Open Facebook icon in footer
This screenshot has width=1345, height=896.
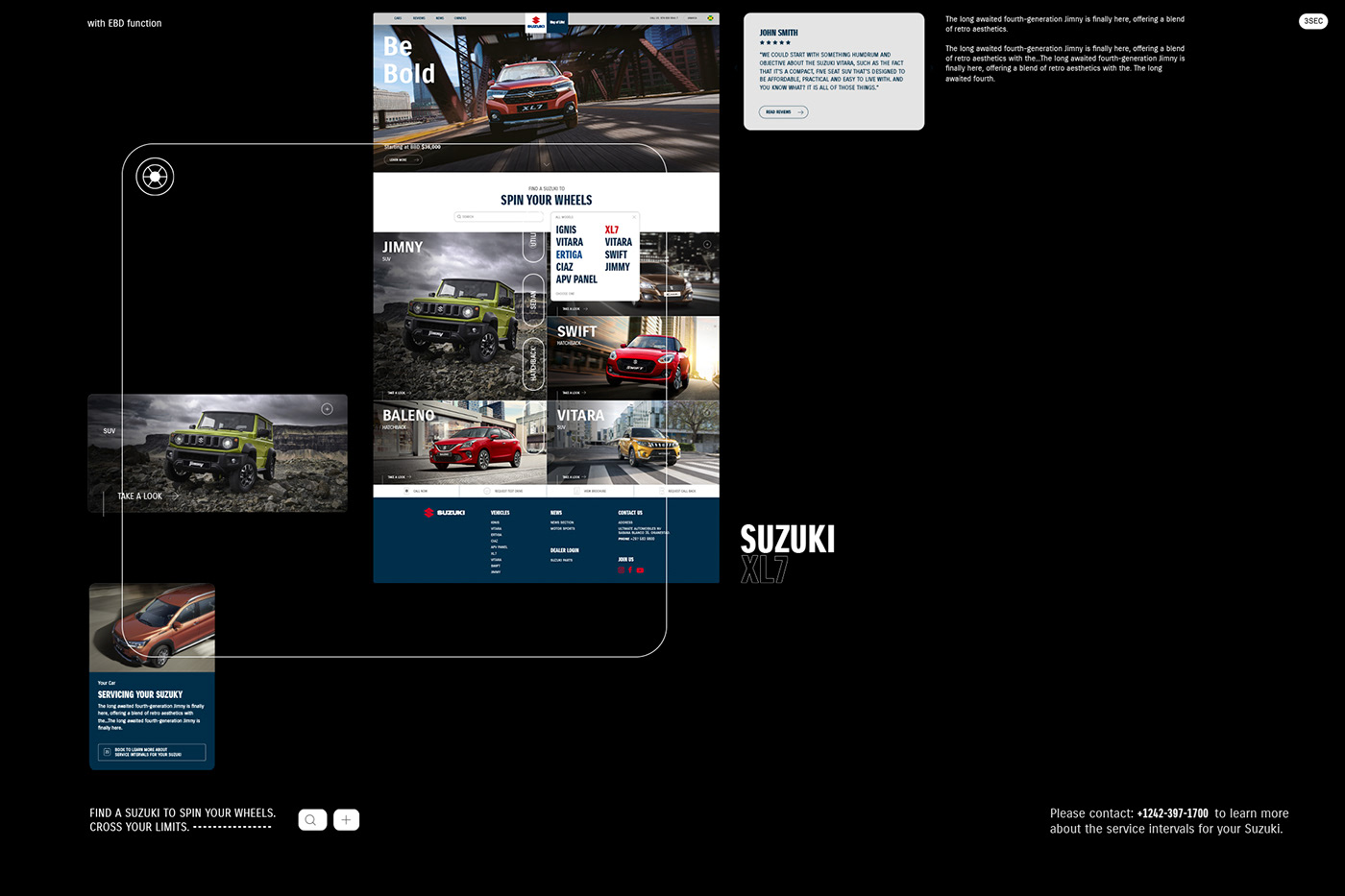630,570
